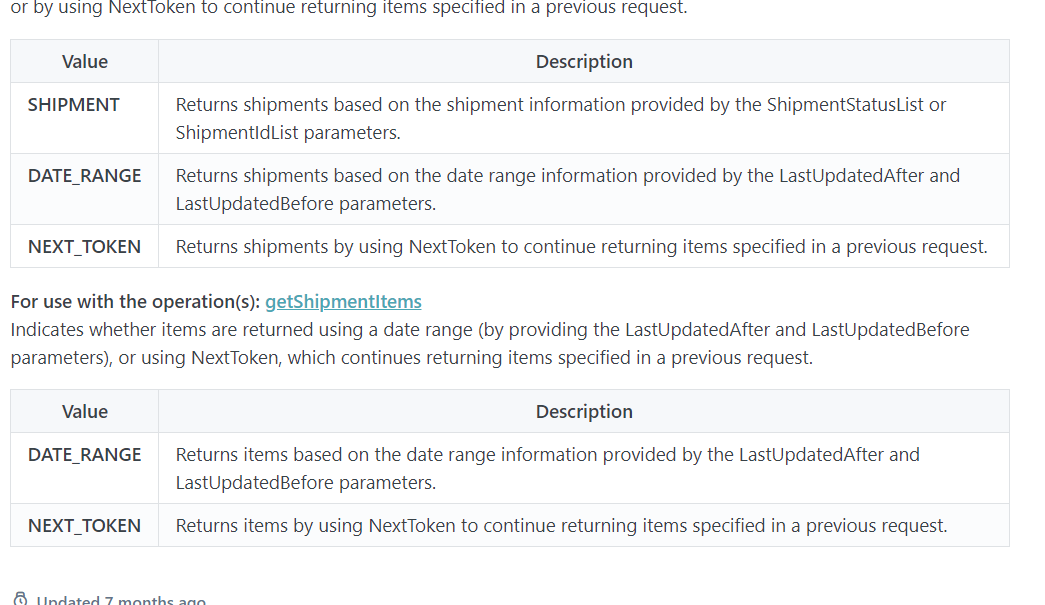Click the SHIPMENT row description about ShipmentStatusList
This screenshot has height=605, width=1045.
click(560, 118)
